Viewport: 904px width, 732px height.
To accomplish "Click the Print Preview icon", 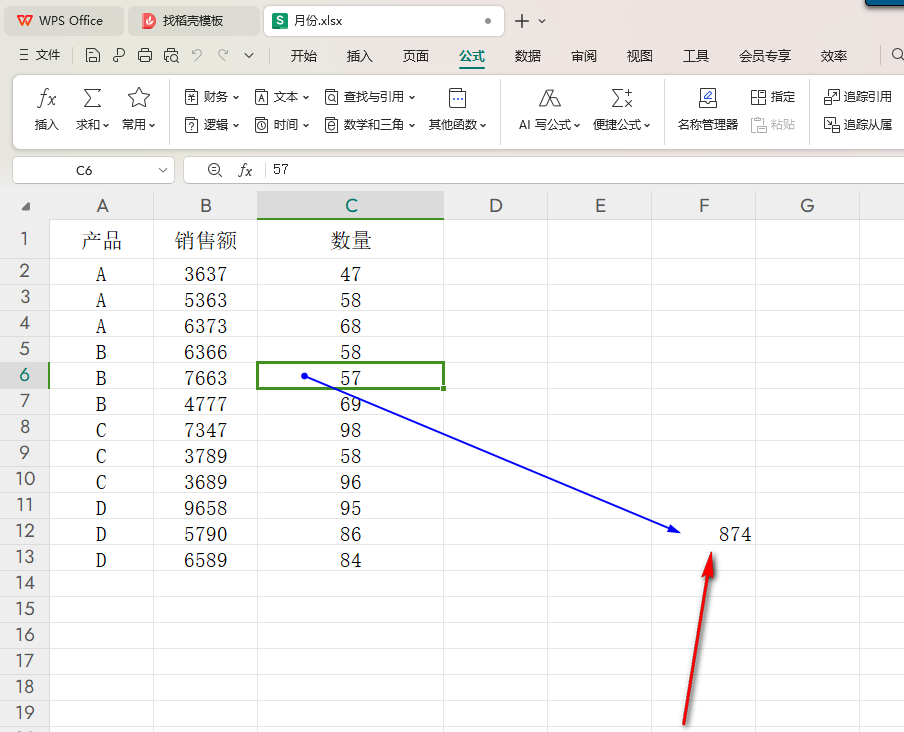I will coord(171,55).
